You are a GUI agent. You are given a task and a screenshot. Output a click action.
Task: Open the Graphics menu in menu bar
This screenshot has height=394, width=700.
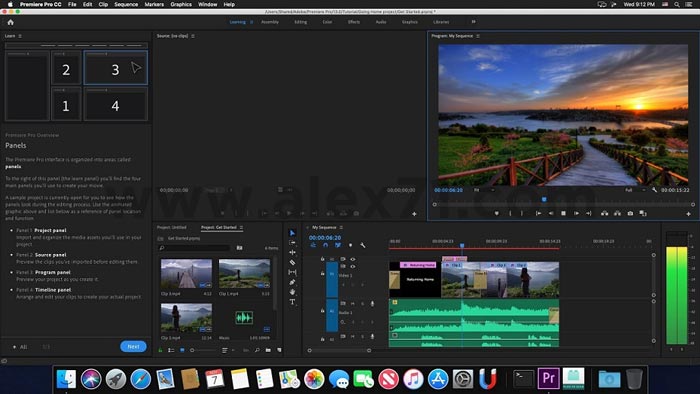pyautogui.click(x=181, y=4)
